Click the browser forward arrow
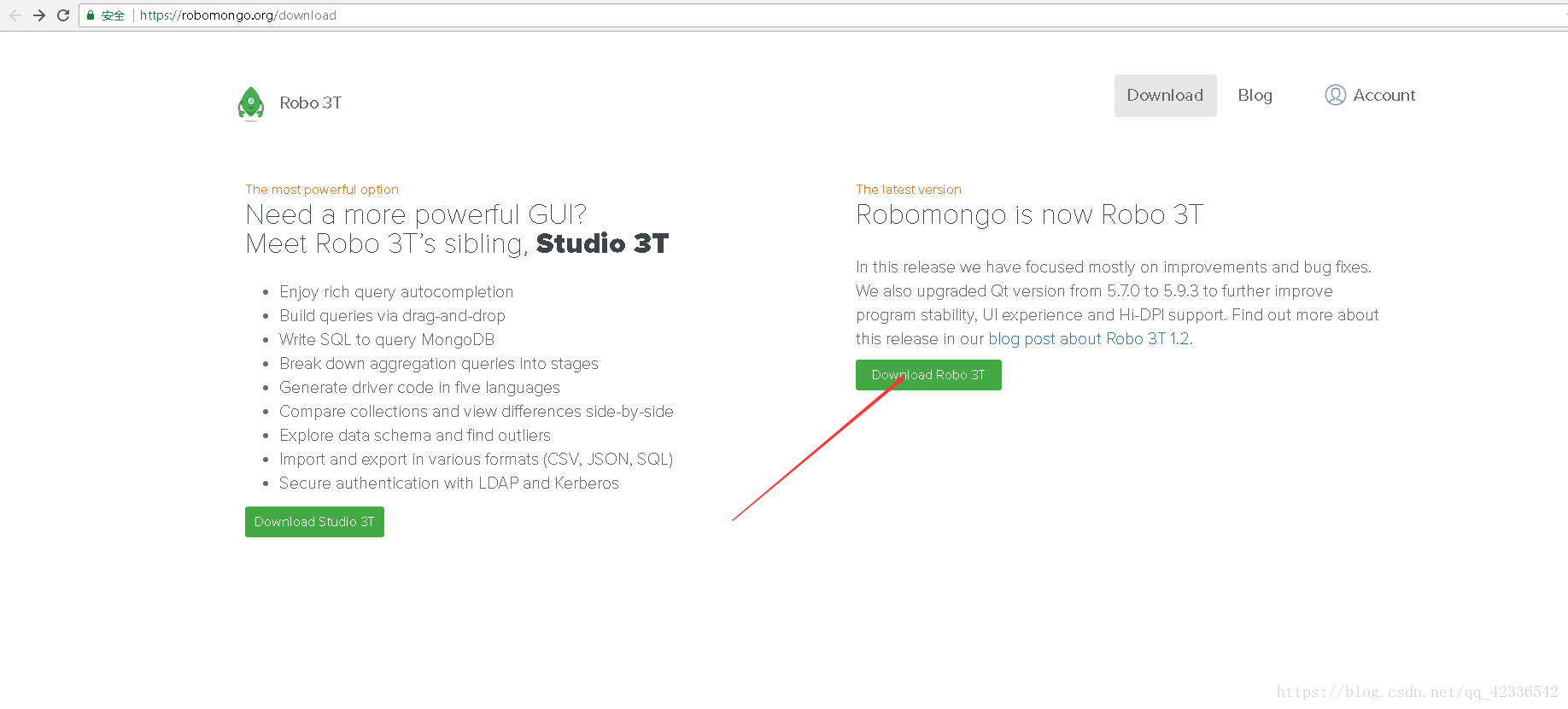The height and width of the screenshot is (709, 1568). click(x=39, y=15)
